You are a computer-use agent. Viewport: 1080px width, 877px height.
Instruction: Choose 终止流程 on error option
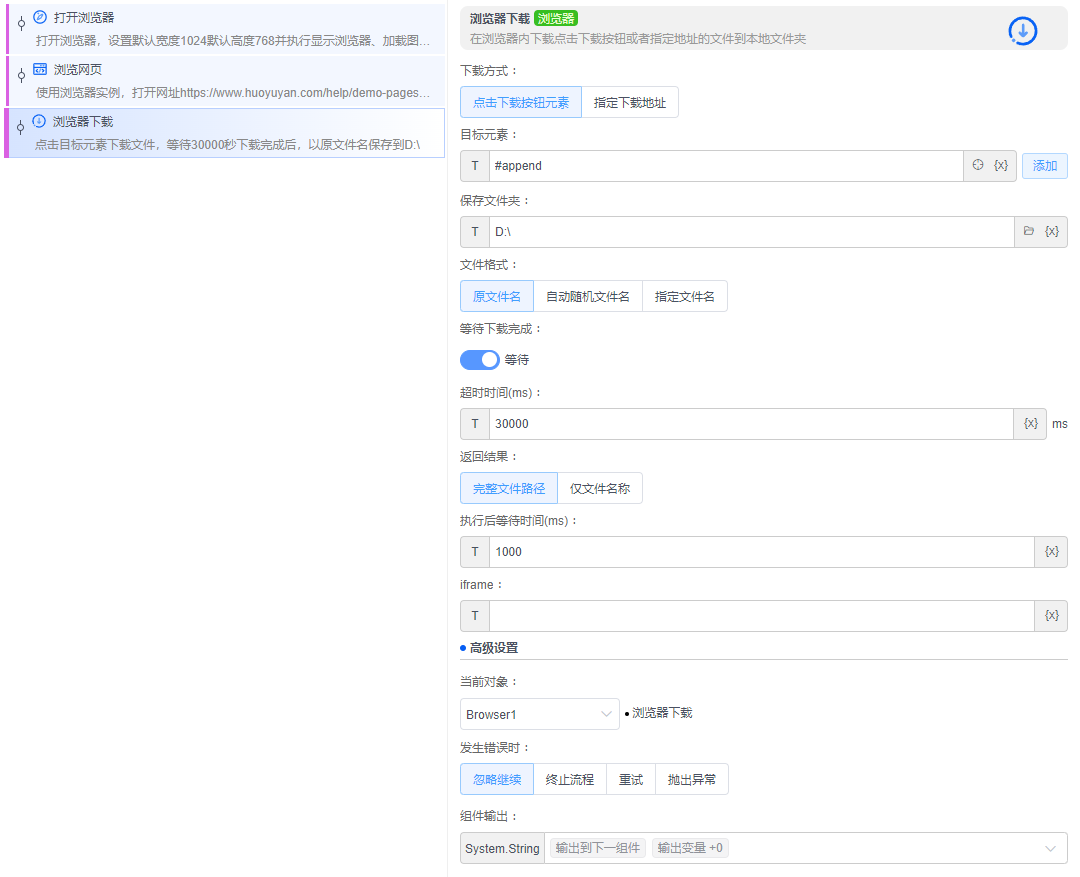click(x=570, y=780)
